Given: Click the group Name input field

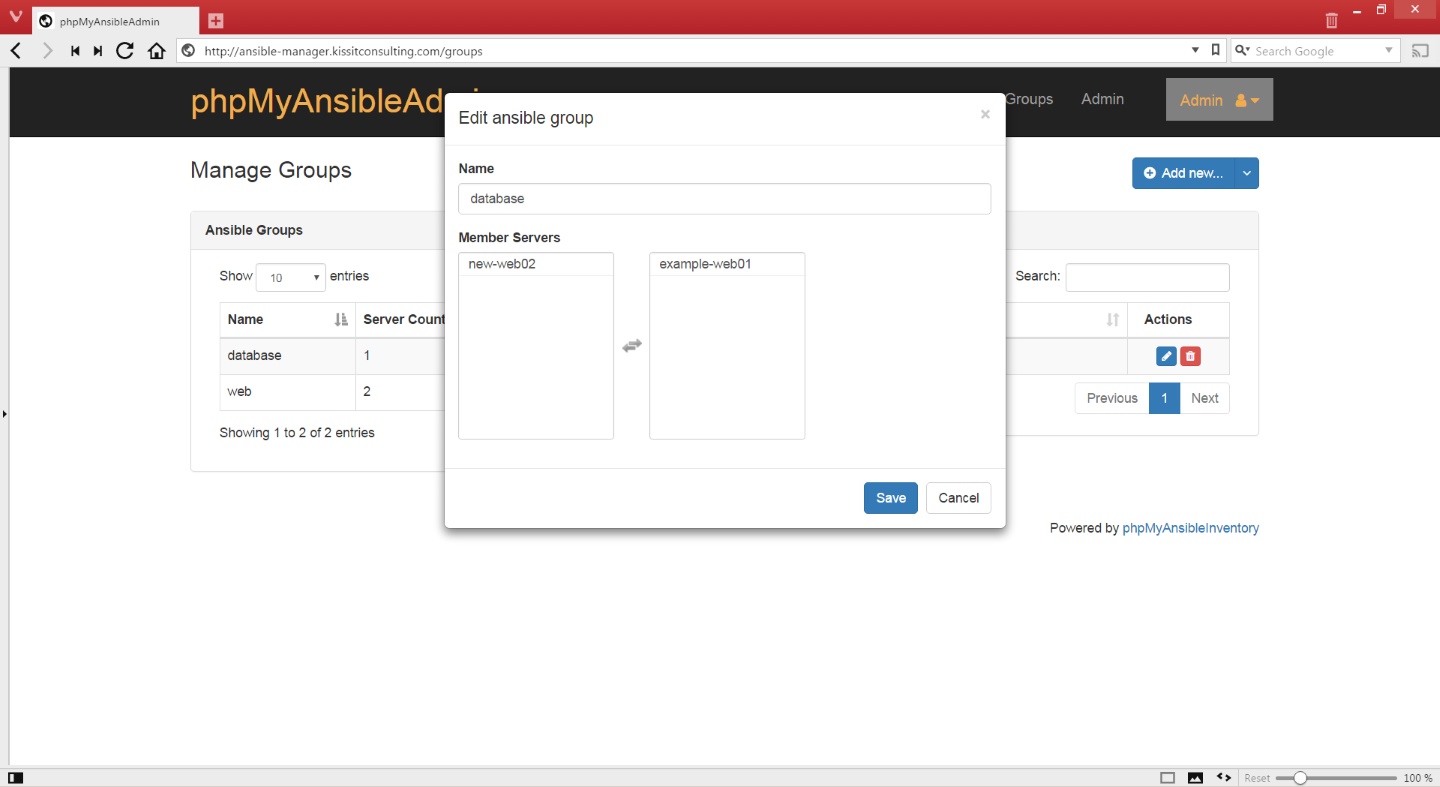Looking at the screenshot, I should [x=725, y=198].
